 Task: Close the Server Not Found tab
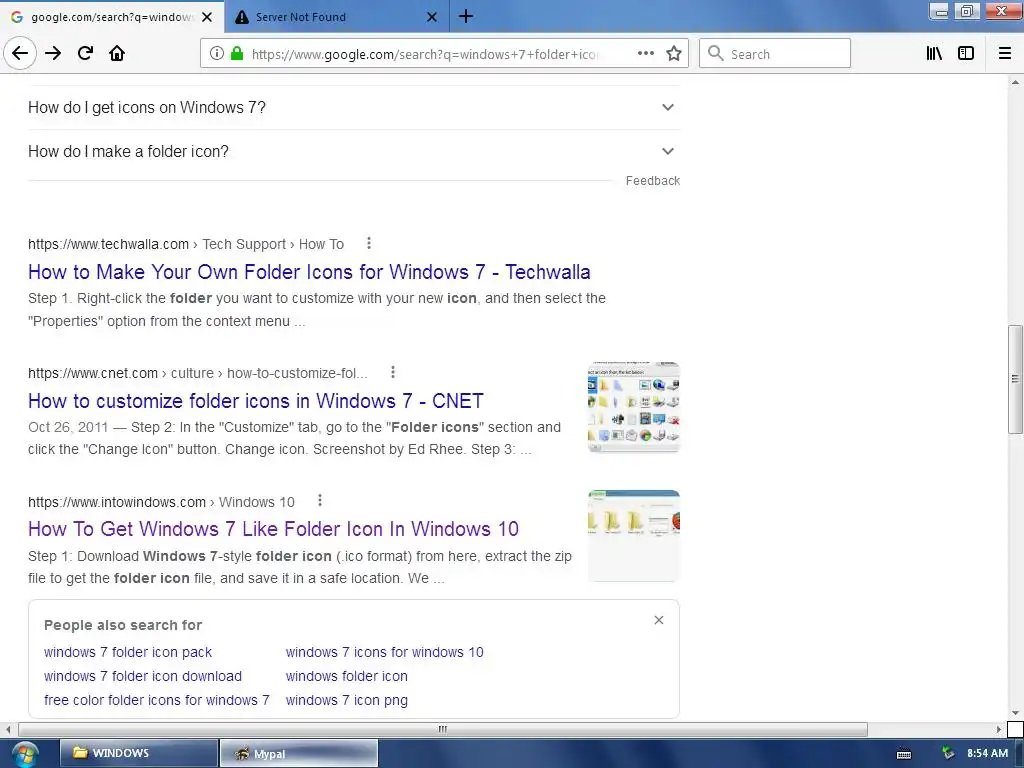tap(432, 17)
